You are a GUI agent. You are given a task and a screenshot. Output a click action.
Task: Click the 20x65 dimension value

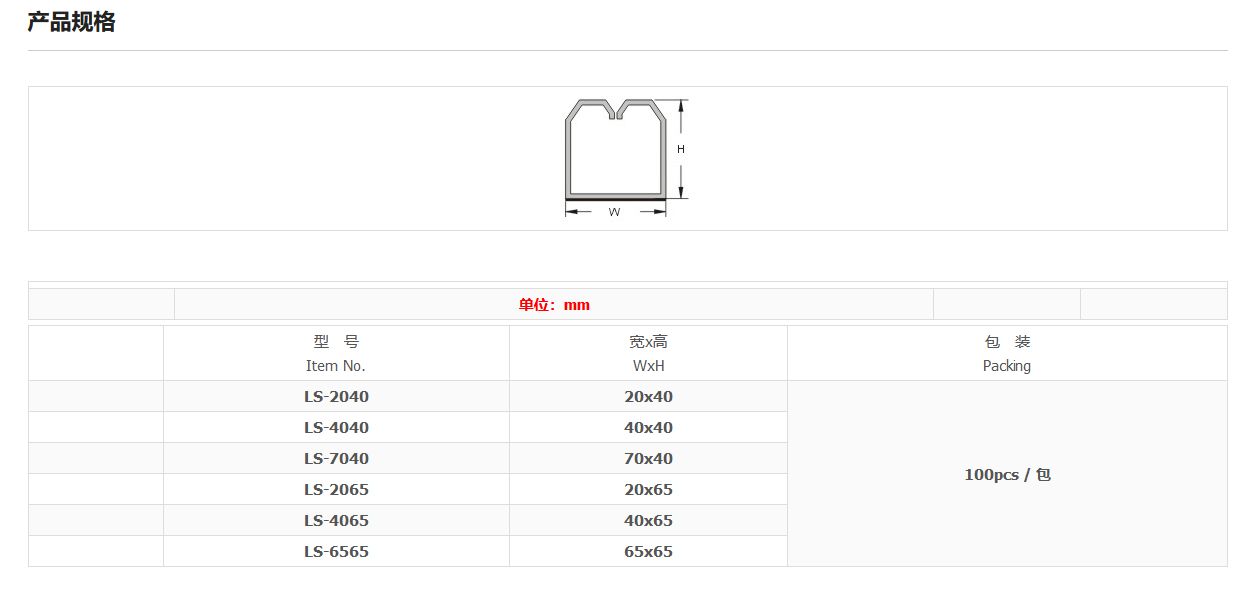(648, 490)
